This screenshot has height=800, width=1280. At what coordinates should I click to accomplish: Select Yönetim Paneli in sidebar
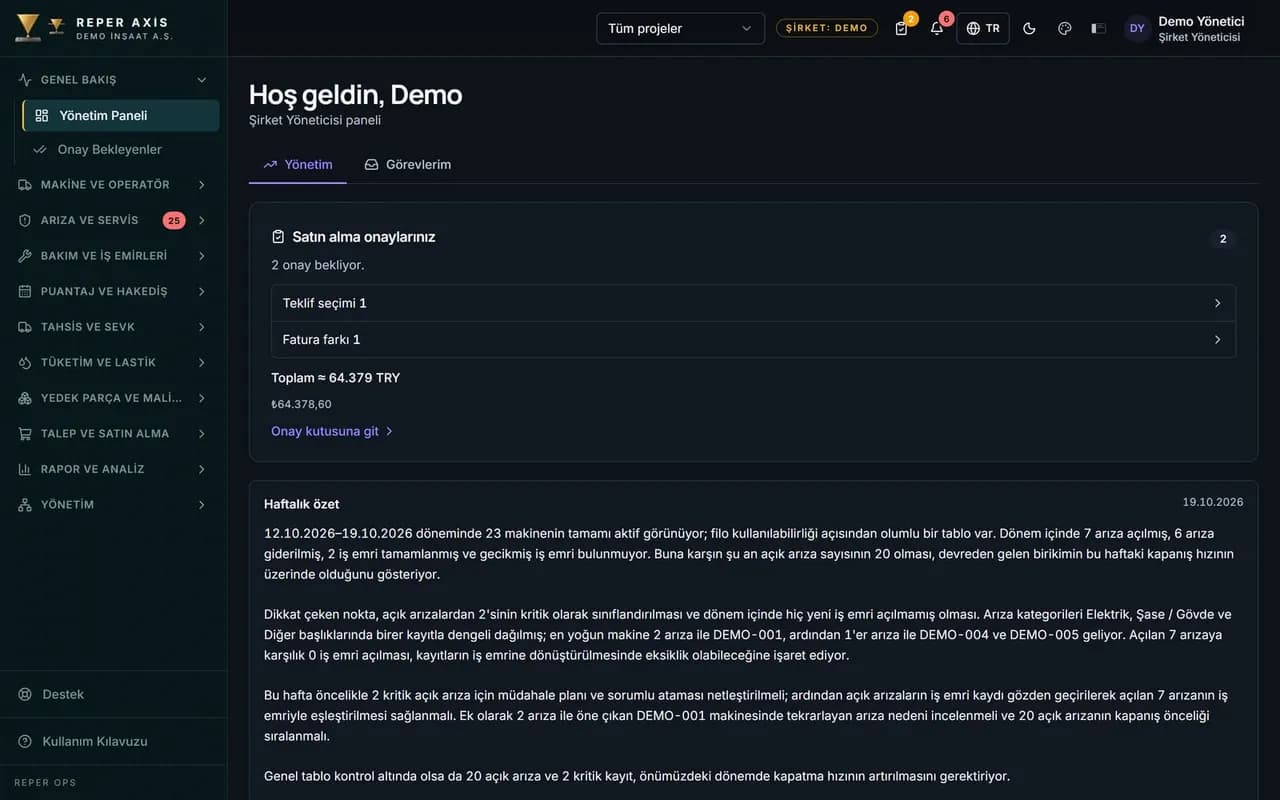(x=121, y=115)
